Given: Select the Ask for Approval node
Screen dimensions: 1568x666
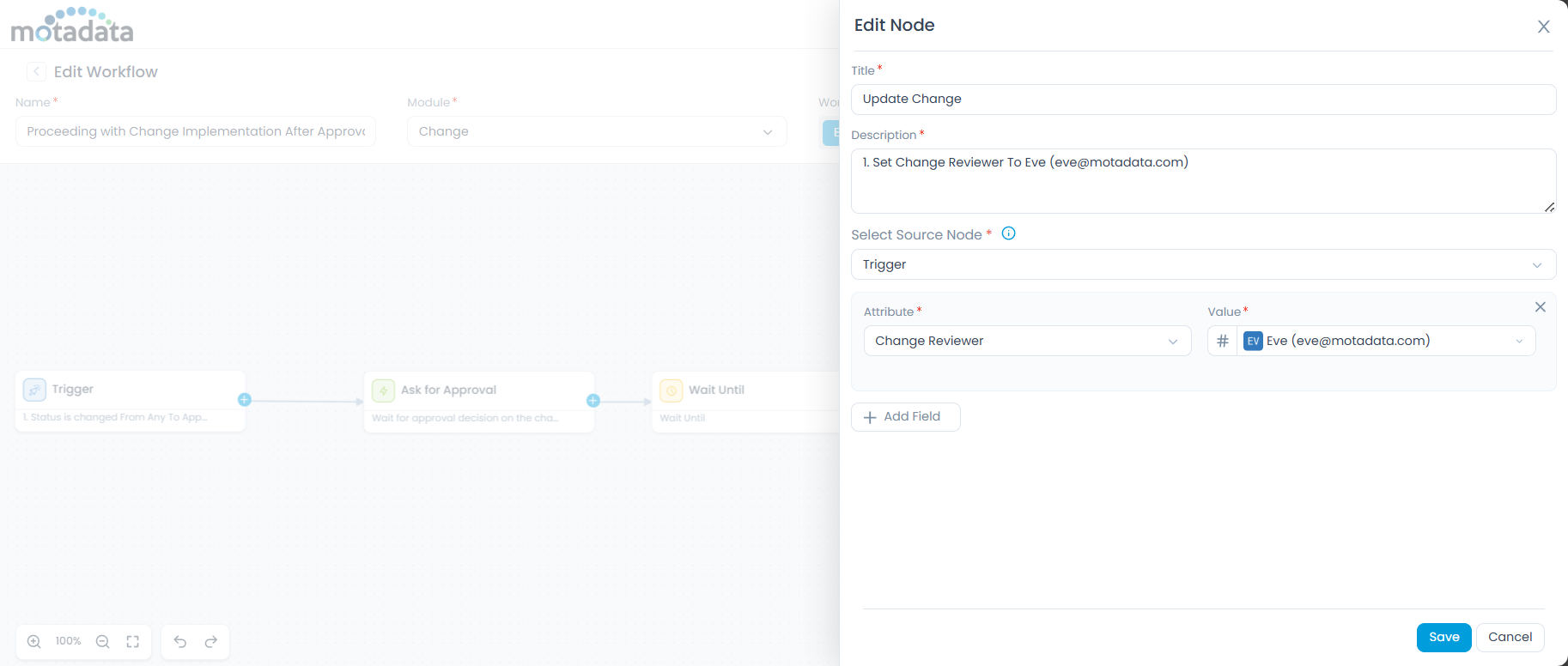Looking at the screenshot, I should (478, 401).
